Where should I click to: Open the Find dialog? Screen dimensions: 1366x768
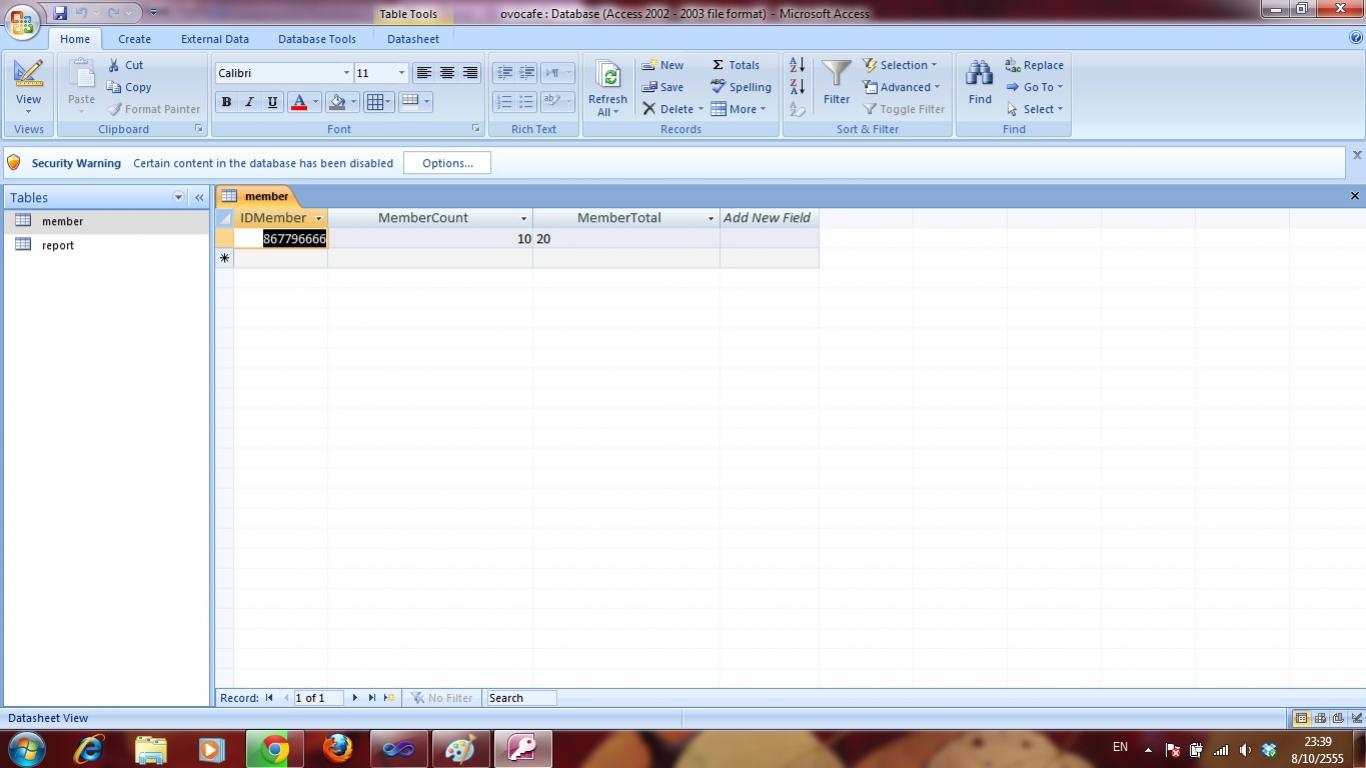[980, 82]
